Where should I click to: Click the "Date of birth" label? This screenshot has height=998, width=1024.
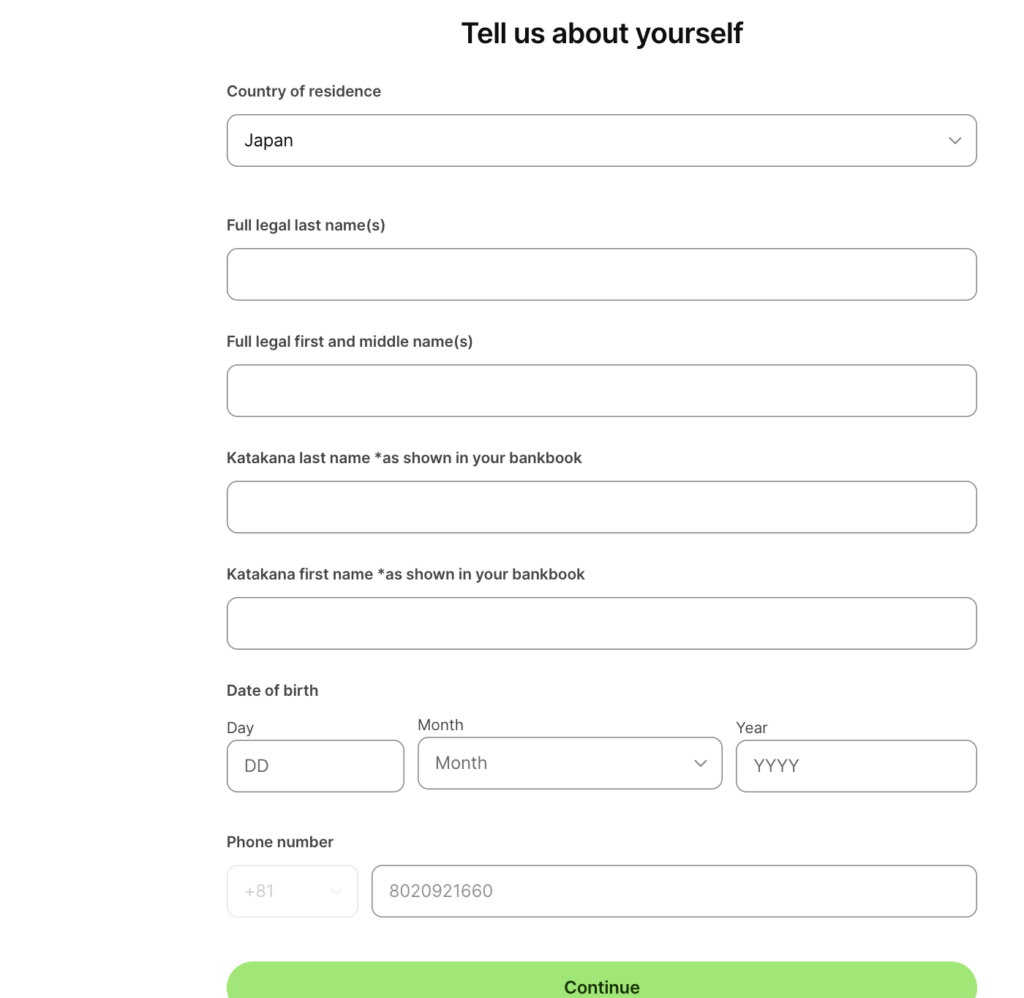(272, 690)
